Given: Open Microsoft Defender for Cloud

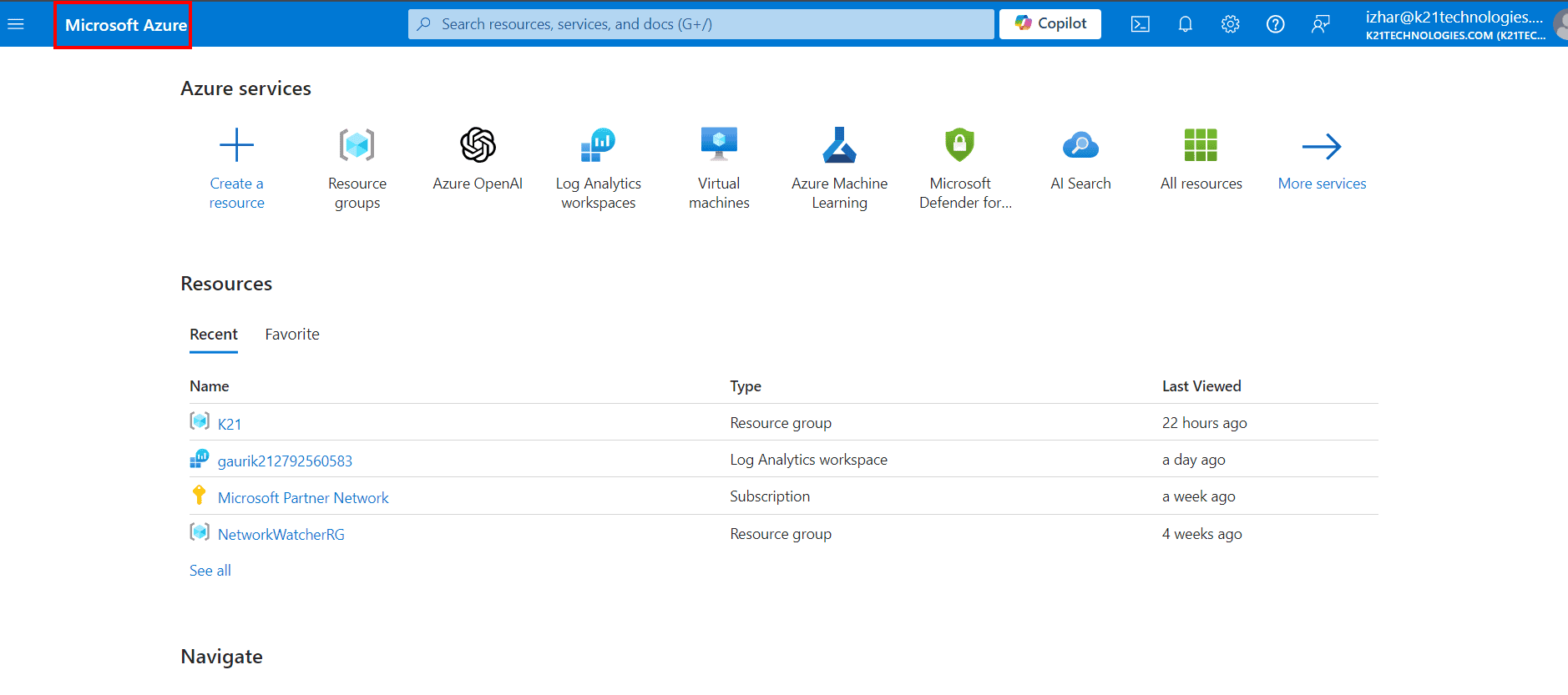Looking at the screenshot, I should pos(960,146).
